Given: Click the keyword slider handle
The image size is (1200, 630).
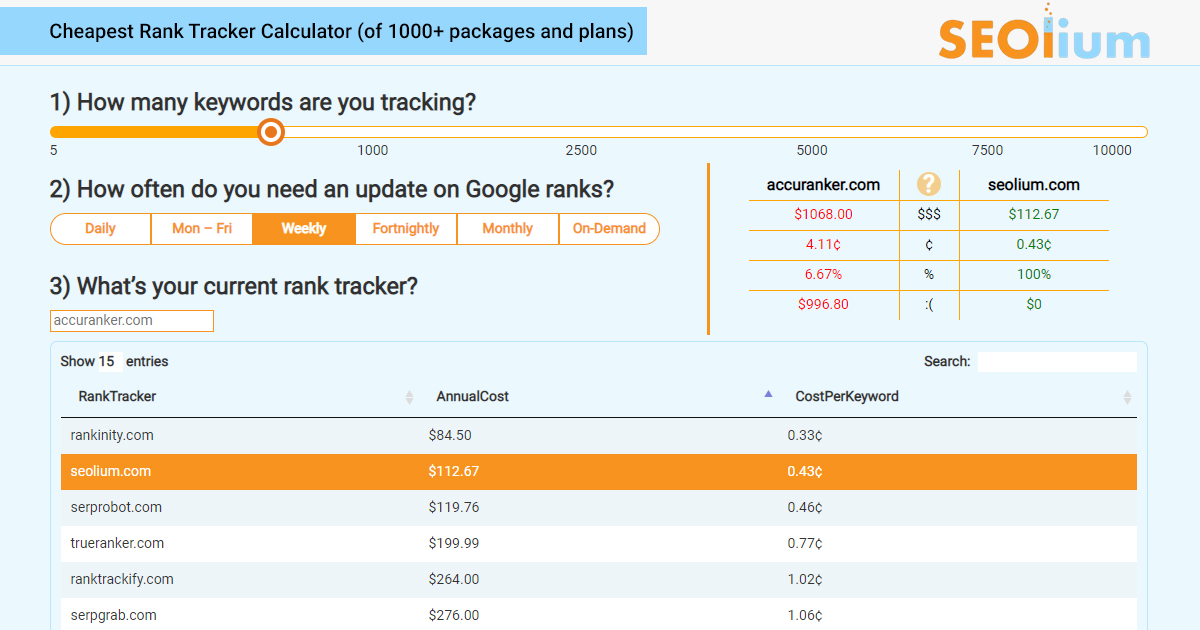Looking at the screenshot, I should tap(270, 132).
